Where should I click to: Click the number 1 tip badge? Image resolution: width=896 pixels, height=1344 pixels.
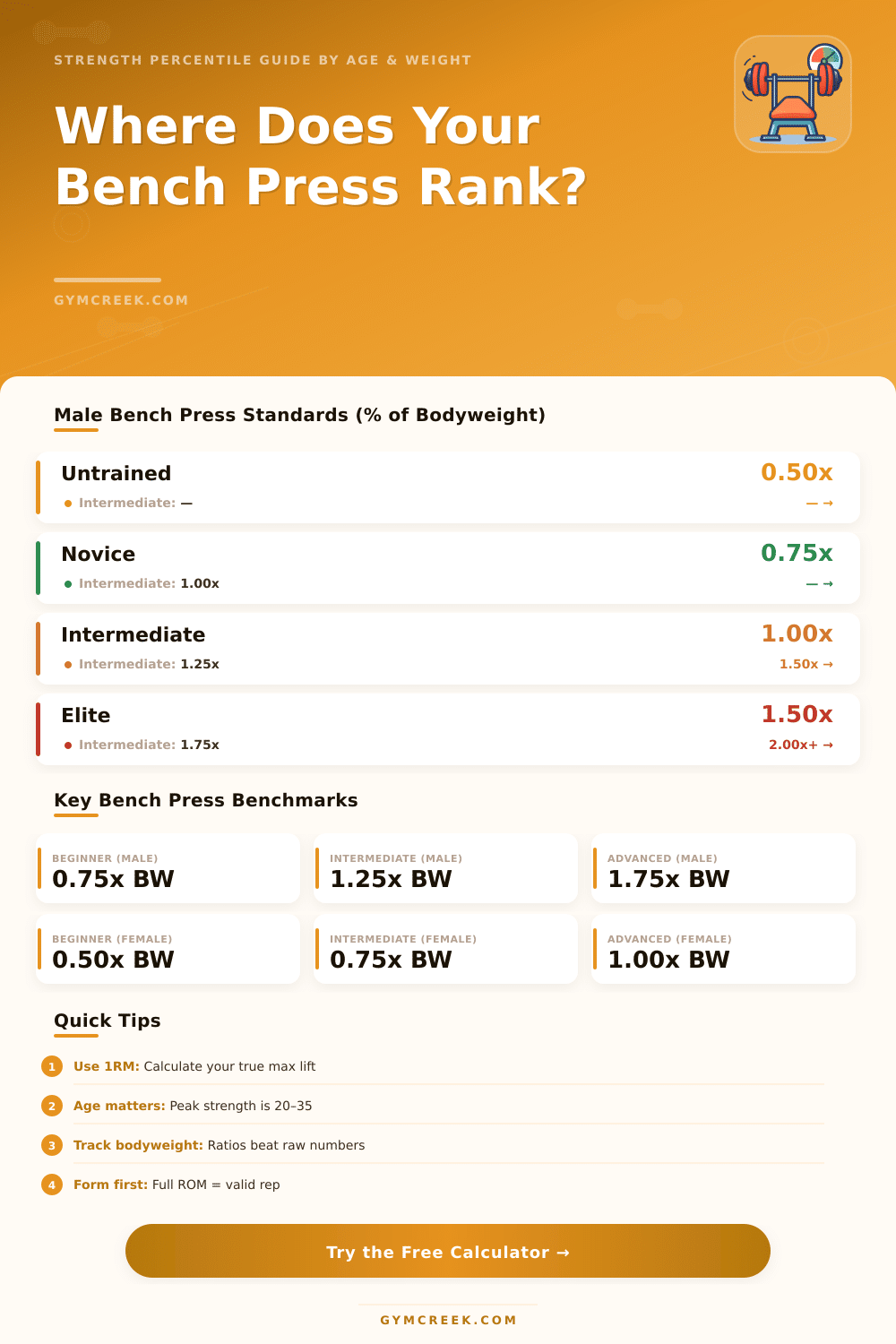coord(52,1066)
